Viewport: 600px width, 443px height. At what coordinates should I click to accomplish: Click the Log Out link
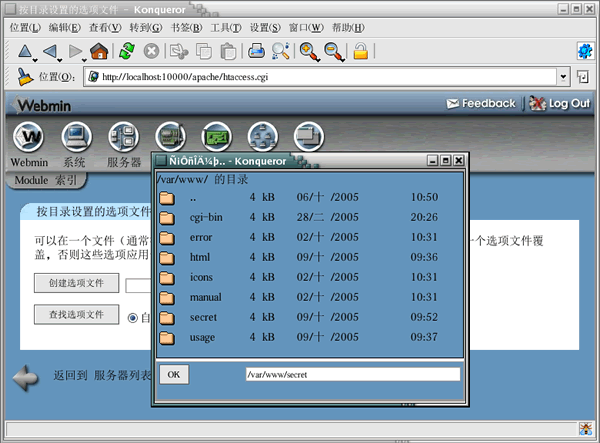tap(559, 103)
